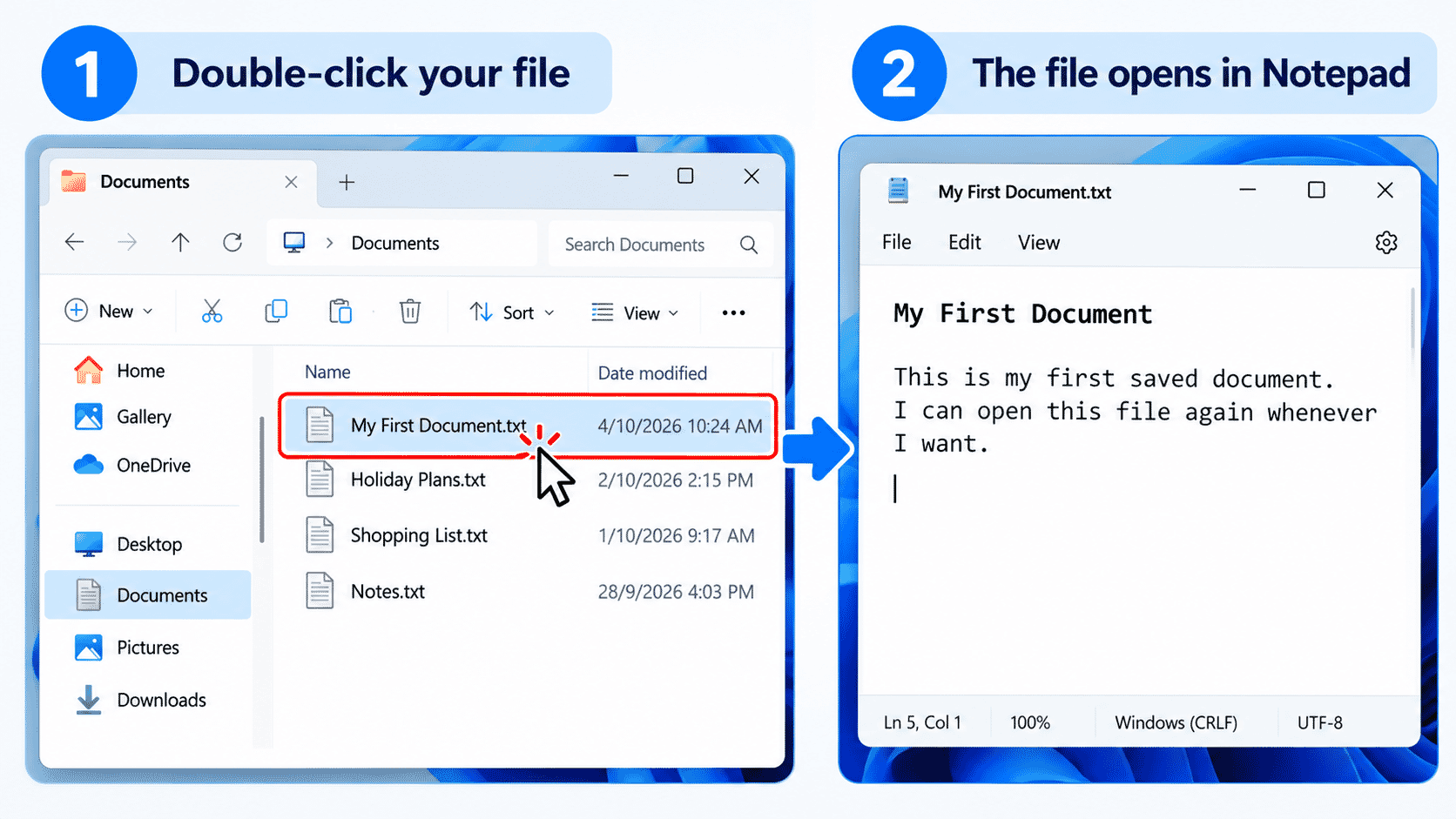Image resolution: width=1456 pixels, height=819 pixels.
Task: Open Notepad settings gear icon
Action: [x=1386, y=243]
